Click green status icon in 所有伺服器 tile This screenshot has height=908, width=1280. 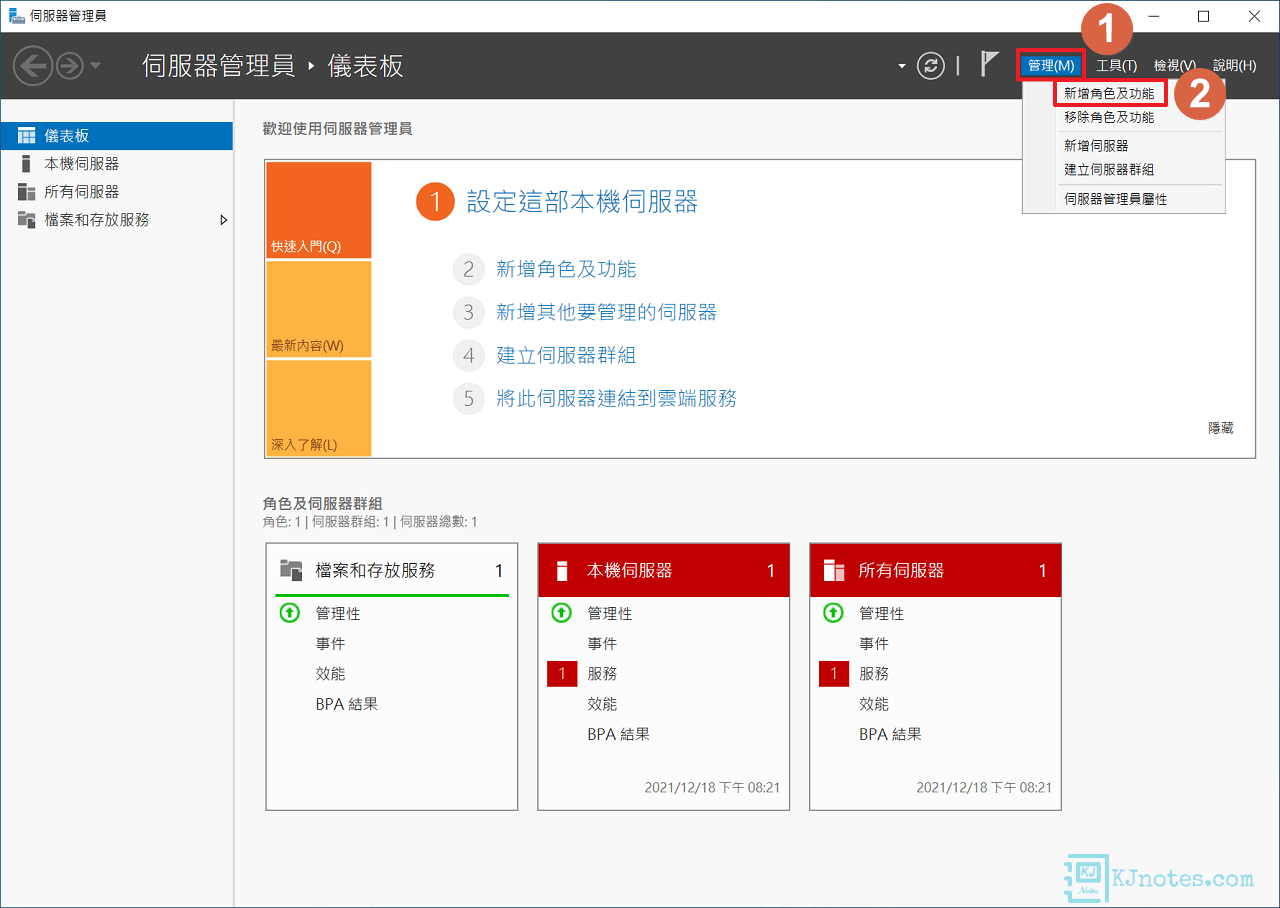(833, 613)
